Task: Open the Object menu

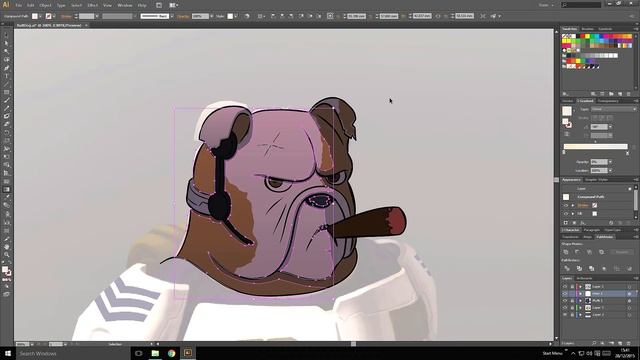Action: (45, 5)
